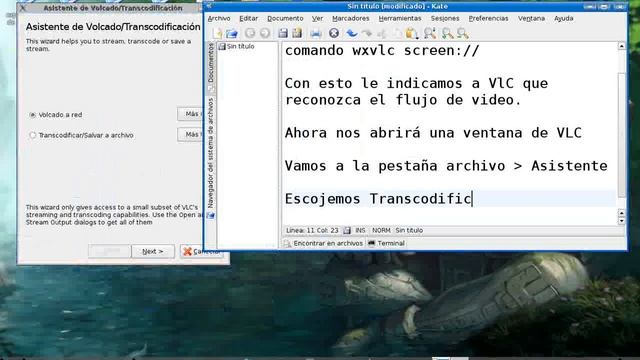This screenshot has height=360, width=640.
Task: Click the Find magnifier icon in Kate
Action: tap(430, 33)
